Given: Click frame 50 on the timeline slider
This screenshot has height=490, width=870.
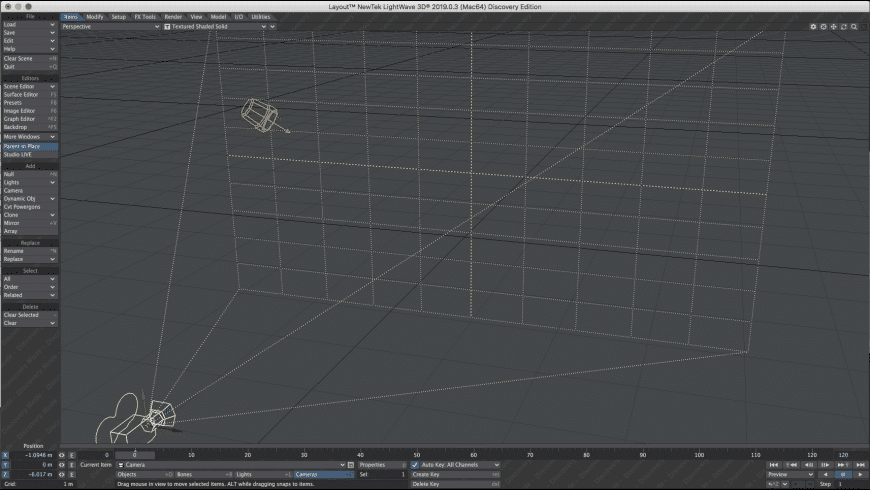Looking at the screenshot, I should point(416,455).
